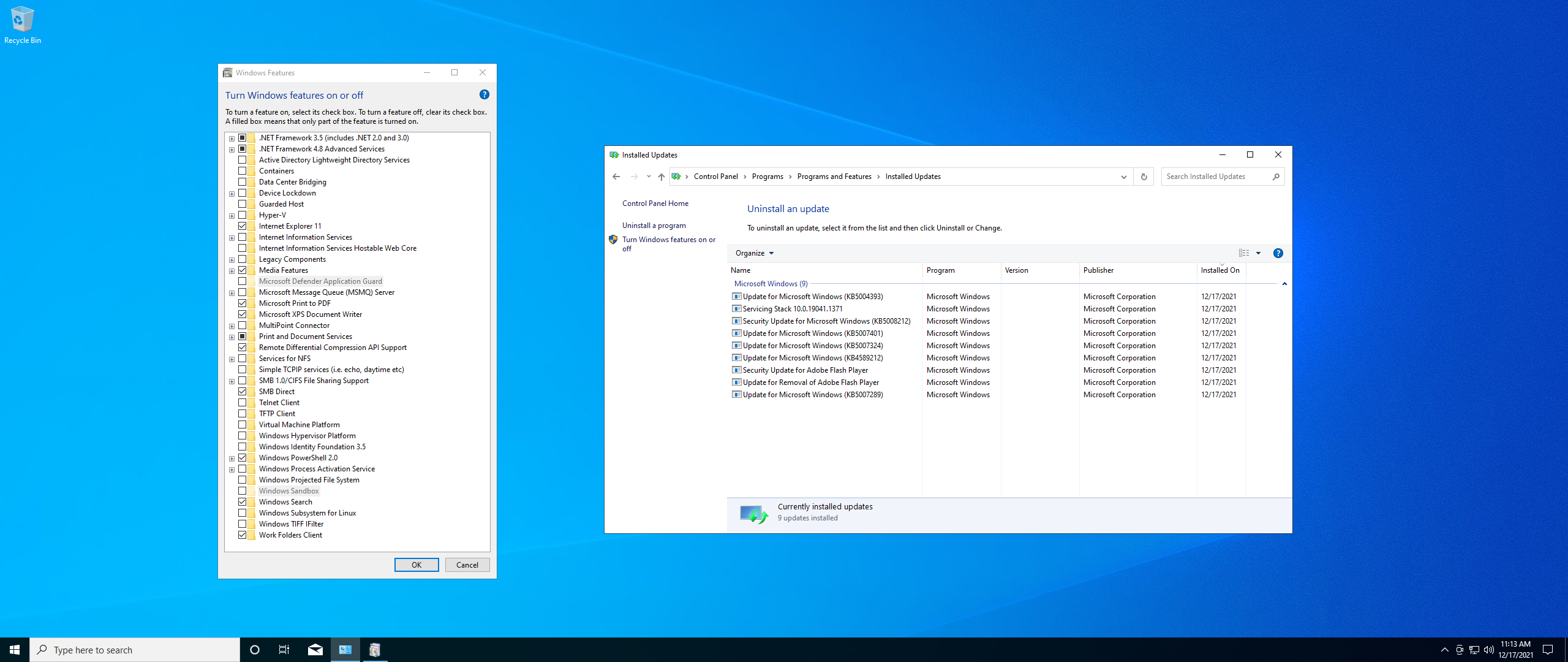The image size is (1568, 662).
Task: Collapse the Microsoft Windows (9) group
Action: 1284,284
